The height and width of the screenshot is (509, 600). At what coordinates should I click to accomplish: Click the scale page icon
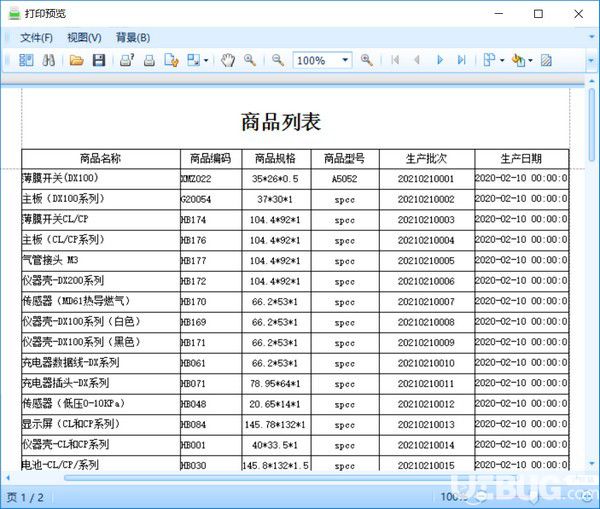pyautogui.click(x=193, y=60)
